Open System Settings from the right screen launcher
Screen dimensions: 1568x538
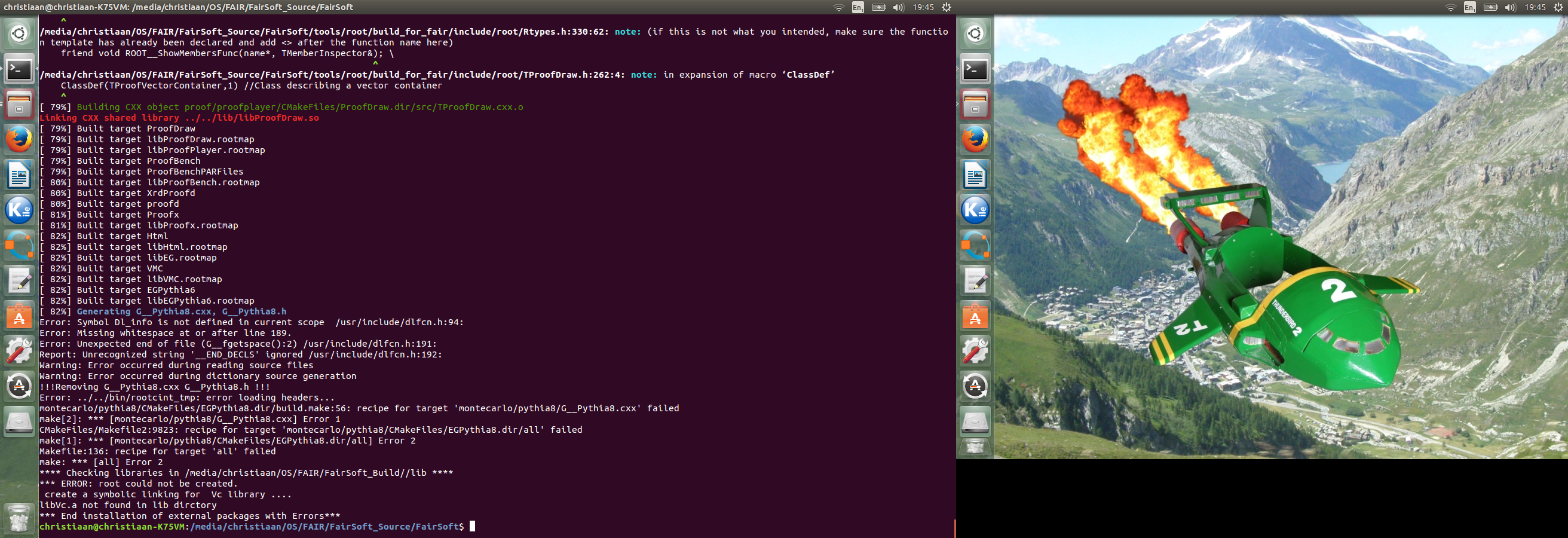[975, 351]
